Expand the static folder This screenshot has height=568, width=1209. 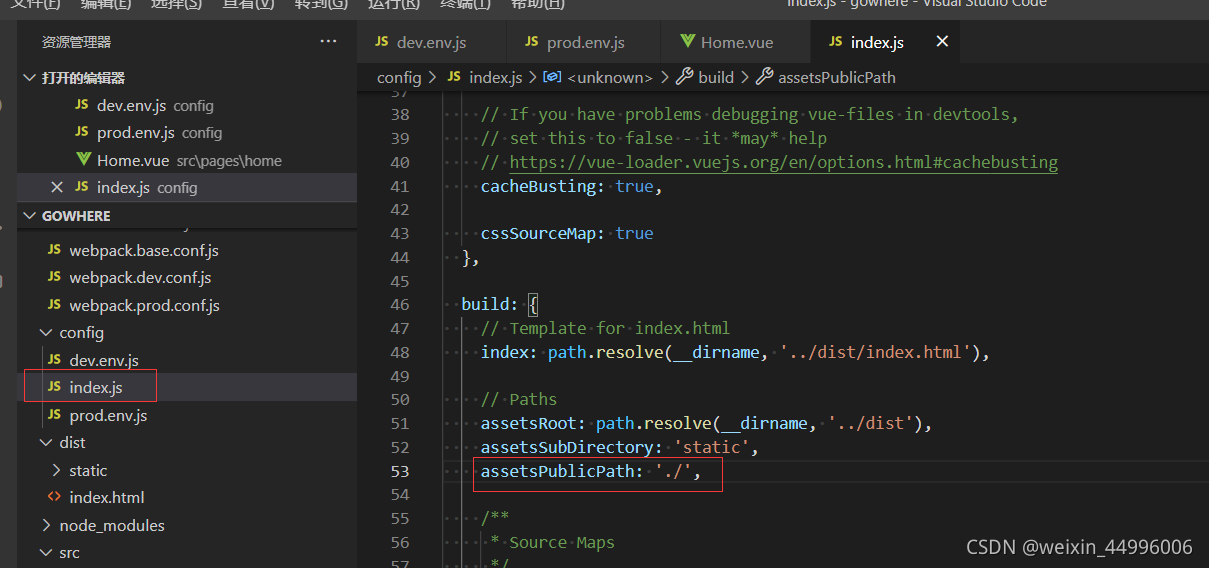pos(55,470)
